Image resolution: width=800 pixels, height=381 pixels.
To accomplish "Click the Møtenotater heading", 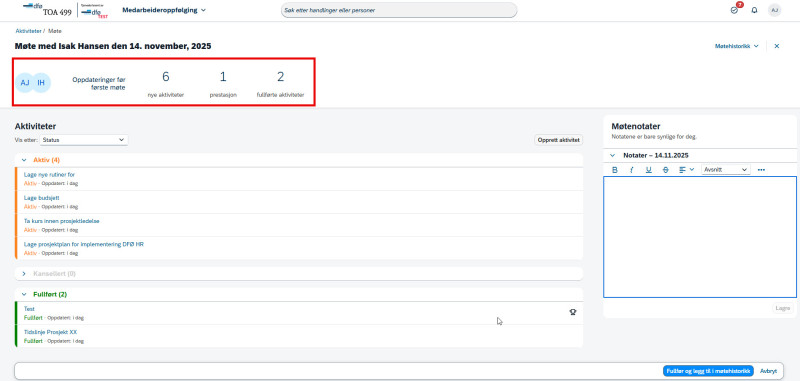I will 636,126.
